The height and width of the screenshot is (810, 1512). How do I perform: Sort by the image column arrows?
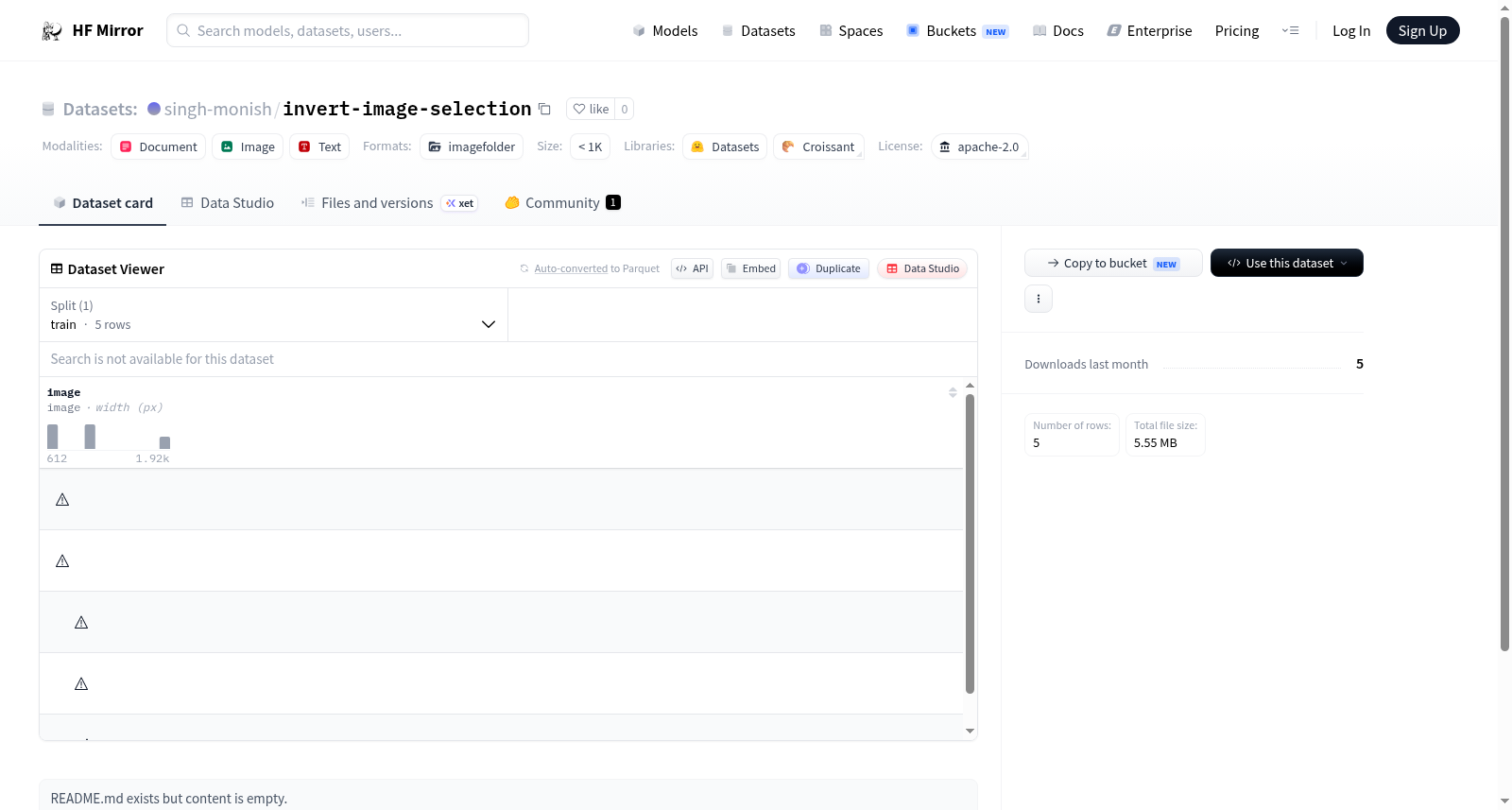953,392
